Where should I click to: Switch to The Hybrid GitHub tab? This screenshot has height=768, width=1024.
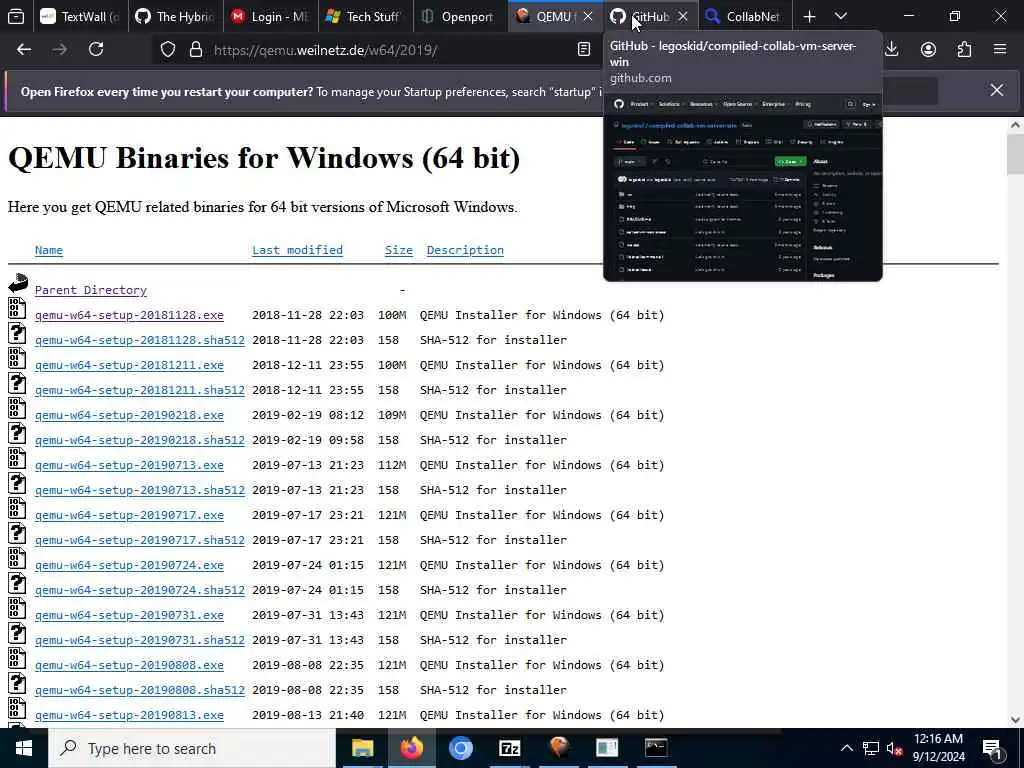[174, 16]
